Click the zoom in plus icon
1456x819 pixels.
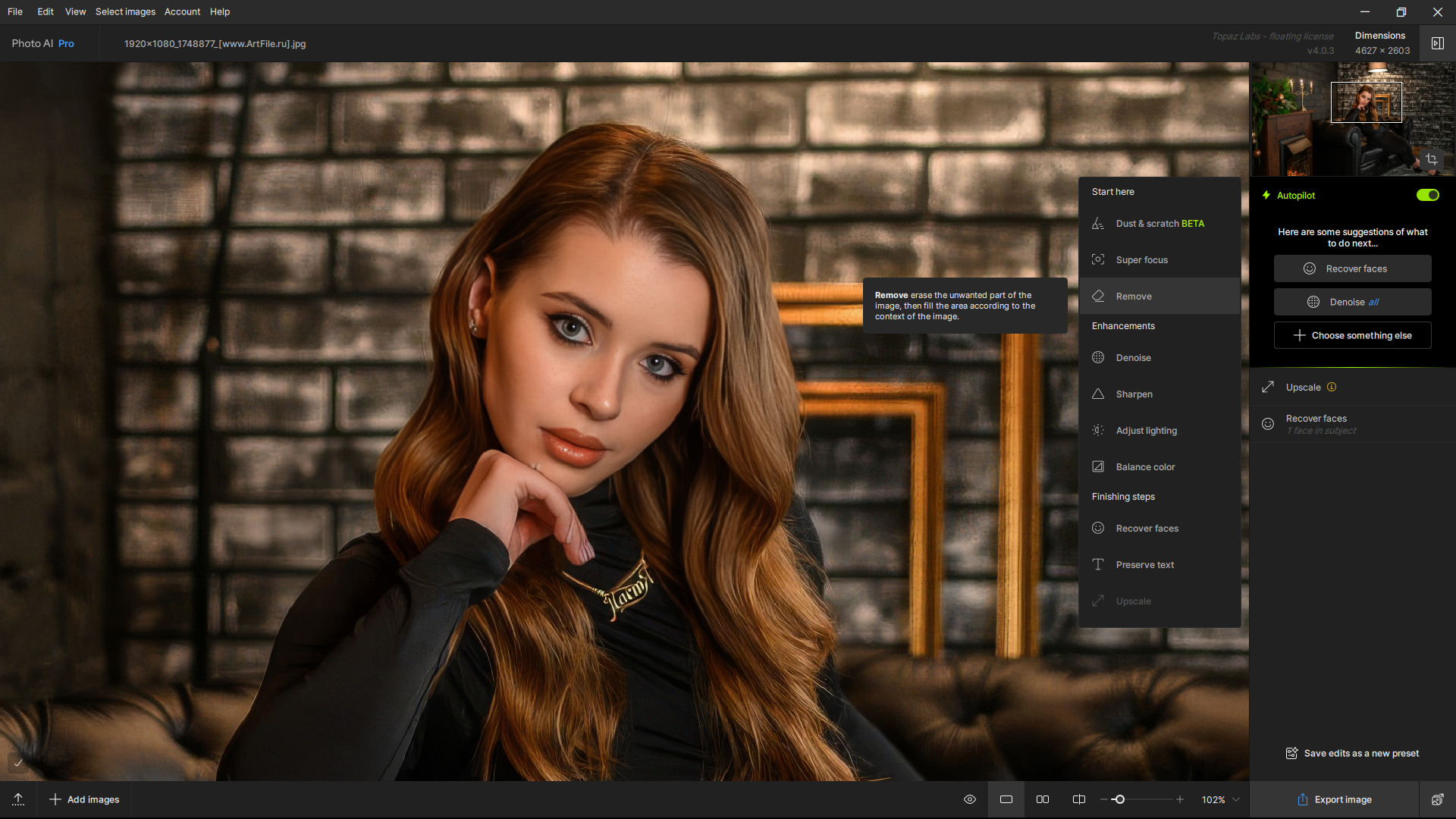pos(1180,799)
